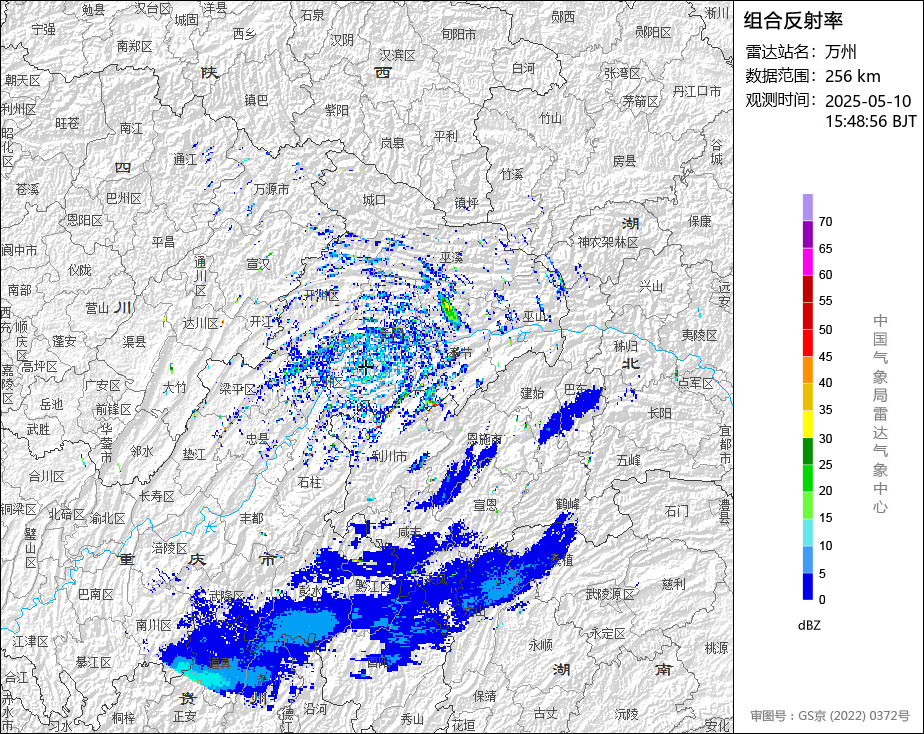Select the 丰都 label
Viewport: 924px width, 734px height.
click(x=252, y=518)
